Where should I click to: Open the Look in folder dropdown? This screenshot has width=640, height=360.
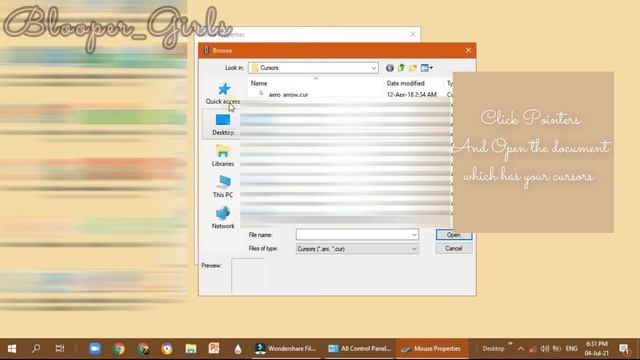click(313, 68)
